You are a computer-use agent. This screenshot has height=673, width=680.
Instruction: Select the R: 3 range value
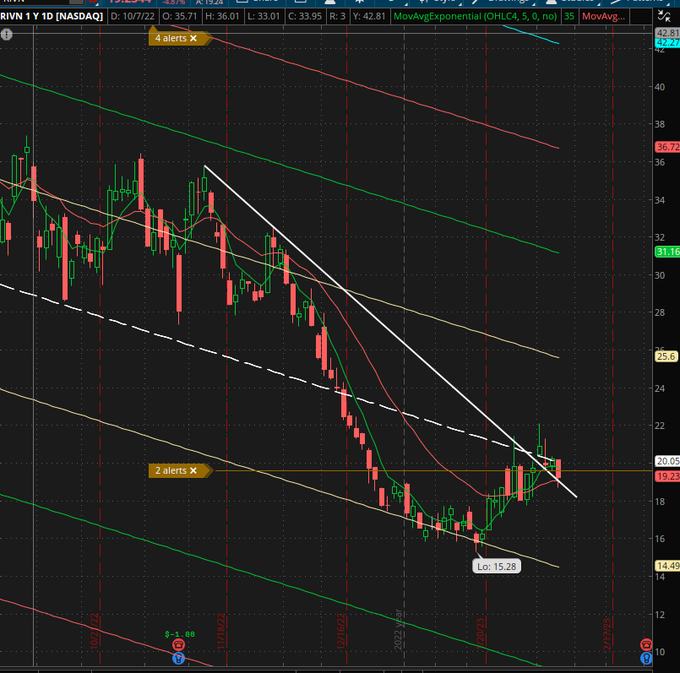coord(337,16)
